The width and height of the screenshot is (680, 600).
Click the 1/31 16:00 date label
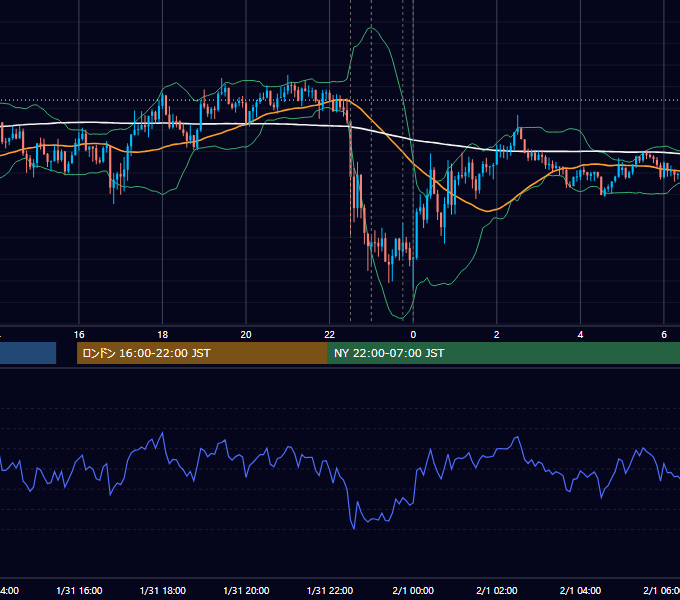click(79, 591)
